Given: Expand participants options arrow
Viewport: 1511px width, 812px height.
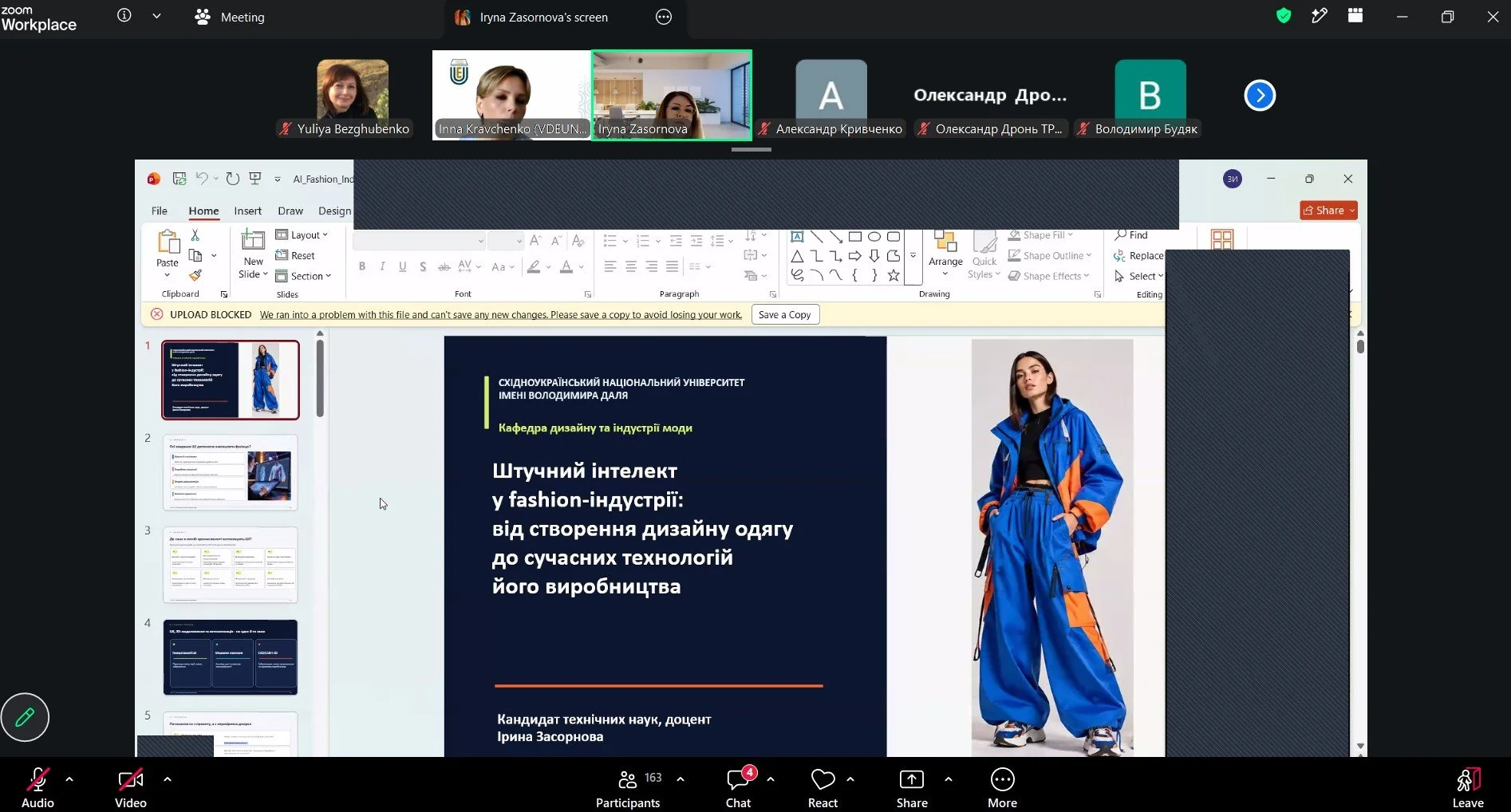Looking at the screenshot, I should [681, 779].
